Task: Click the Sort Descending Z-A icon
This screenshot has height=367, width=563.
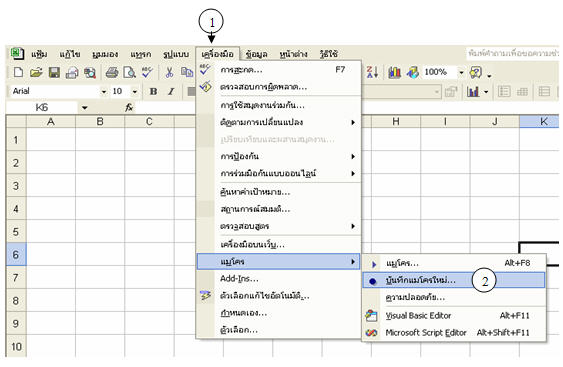Action: pos(372,73)
